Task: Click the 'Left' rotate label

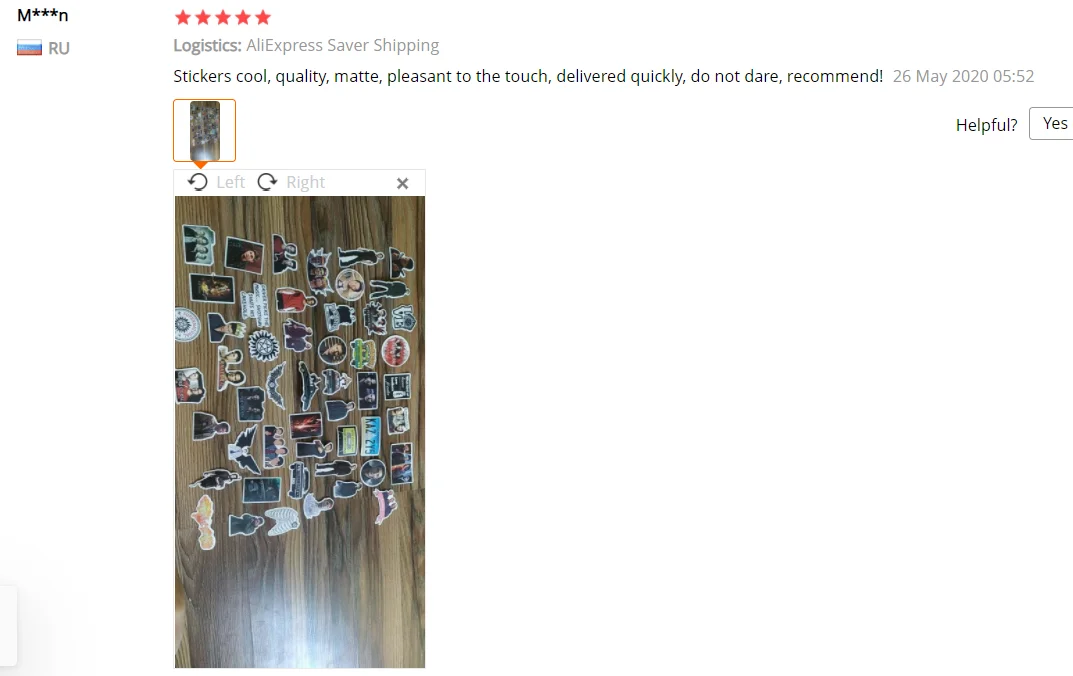Action: point(231,182)
